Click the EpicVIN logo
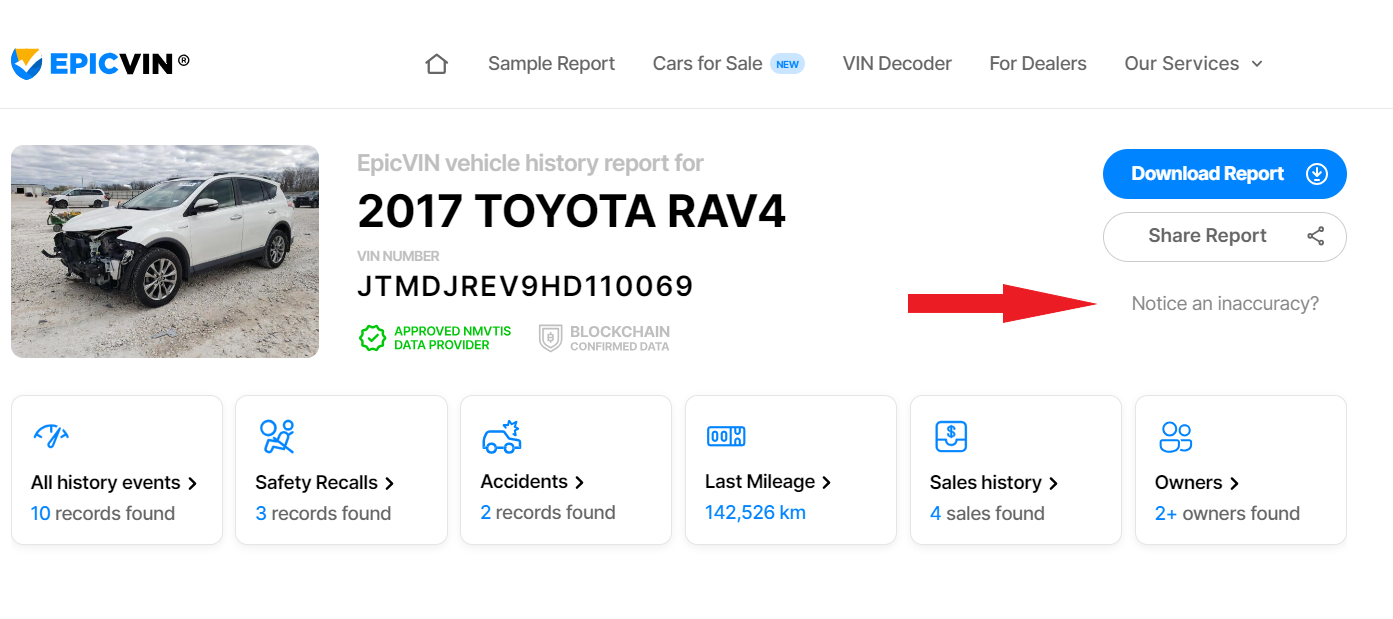Image resolution: width=1393 pixels, height=619 pixels. (x=100, y=64)
